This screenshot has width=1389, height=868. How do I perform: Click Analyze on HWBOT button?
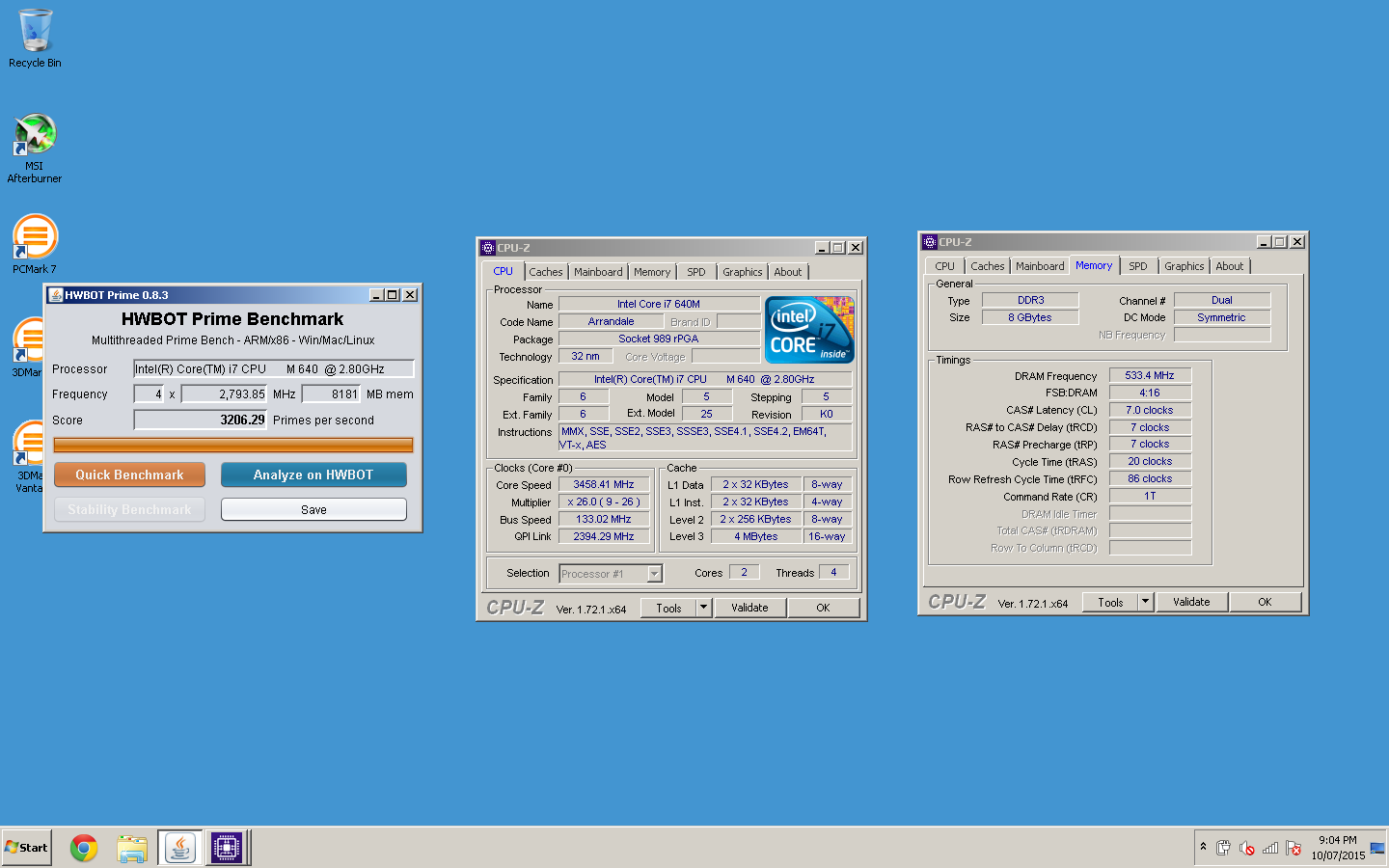[313, 475]
